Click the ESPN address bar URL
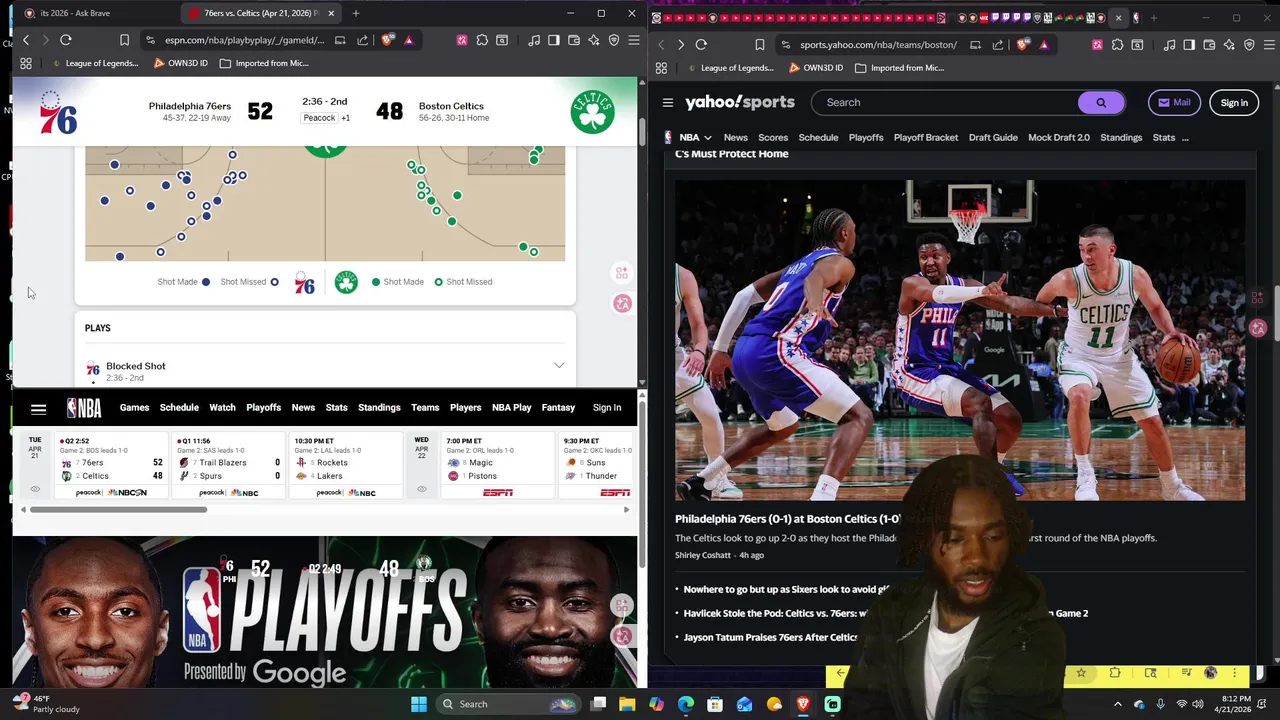 coord(245,40)
